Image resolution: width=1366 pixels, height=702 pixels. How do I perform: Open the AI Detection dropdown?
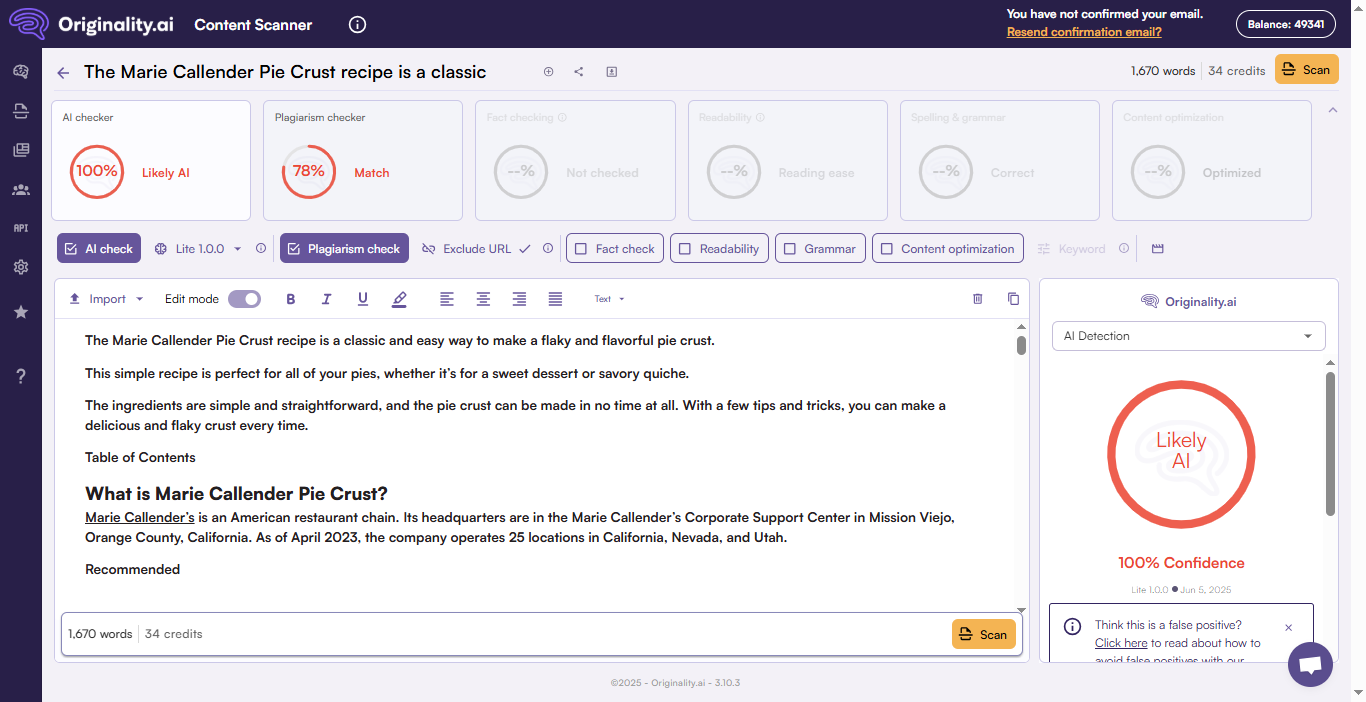click(x=1189, y=336)
